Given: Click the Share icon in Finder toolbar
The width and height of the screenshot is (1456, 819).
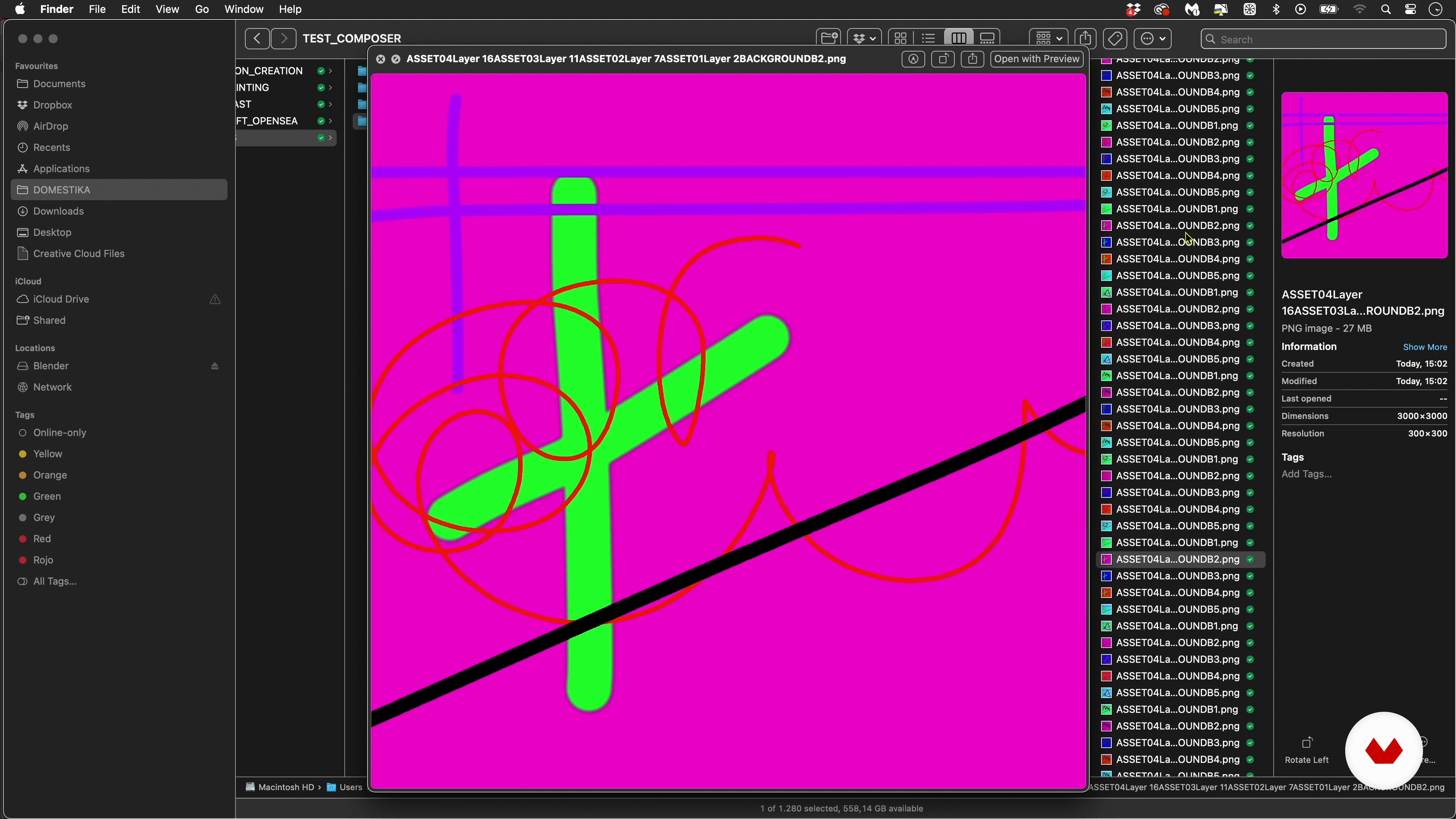Looking at the screenshot, I should point(1085,38).
